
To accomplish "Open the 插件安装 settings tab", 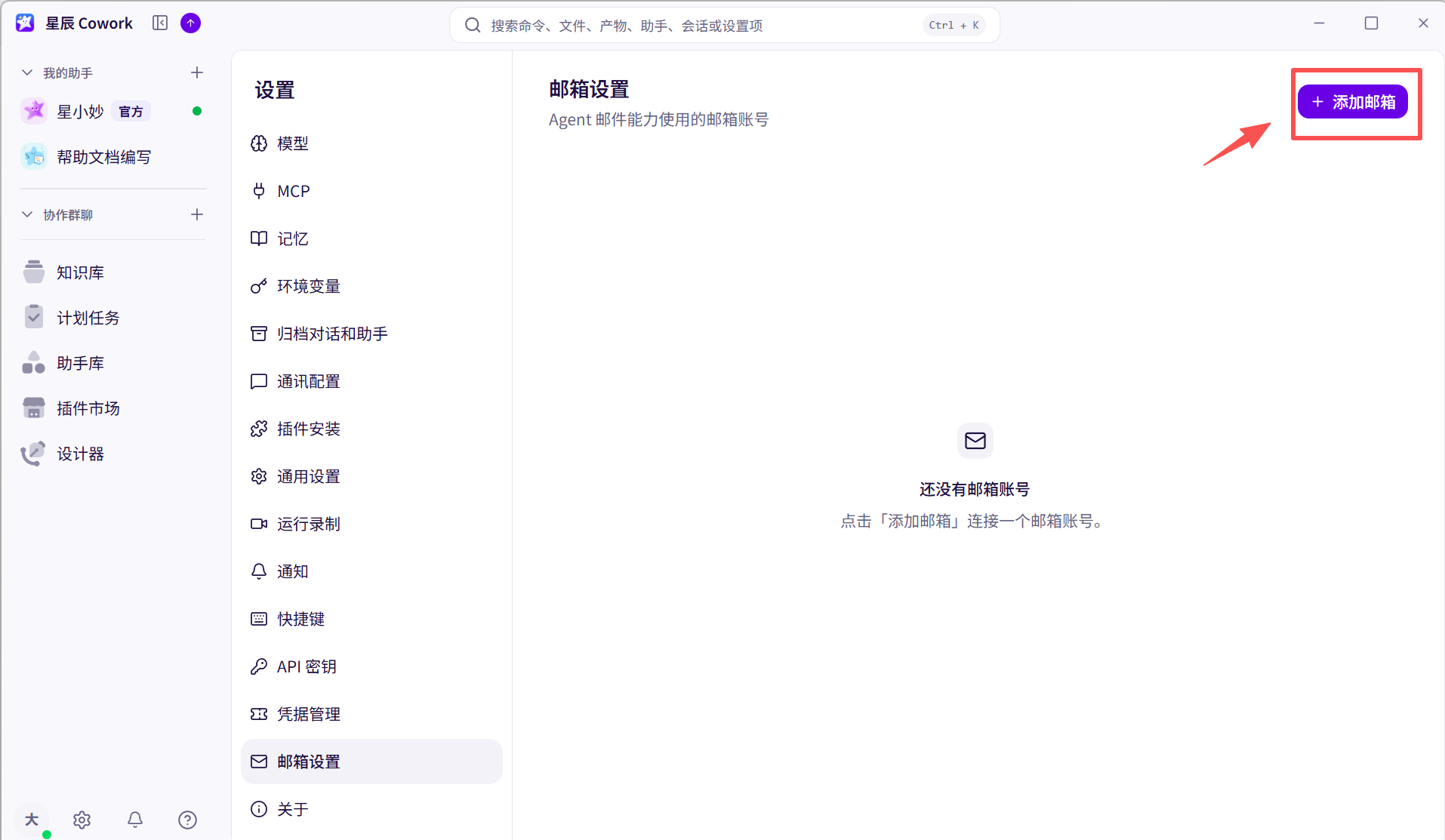I will pyautogui.click(x=371, y=429).
